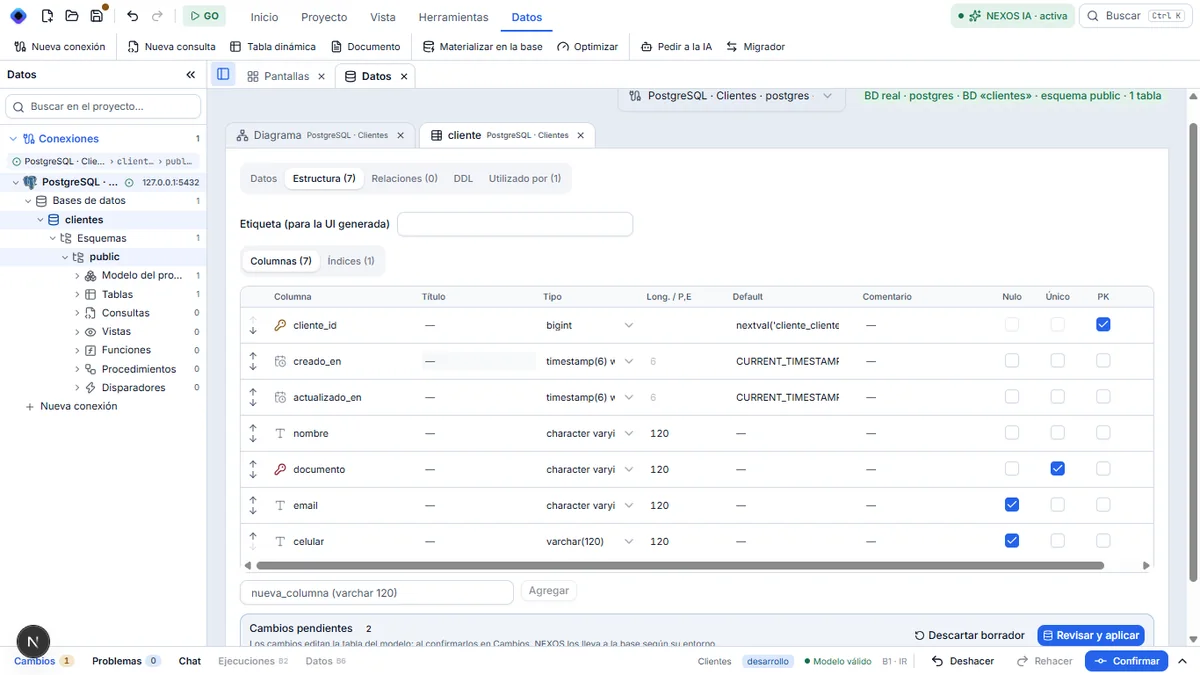Uncheck Nulo for email column
This screenshot has height=675, width=1200.
tap(1012, 505)
